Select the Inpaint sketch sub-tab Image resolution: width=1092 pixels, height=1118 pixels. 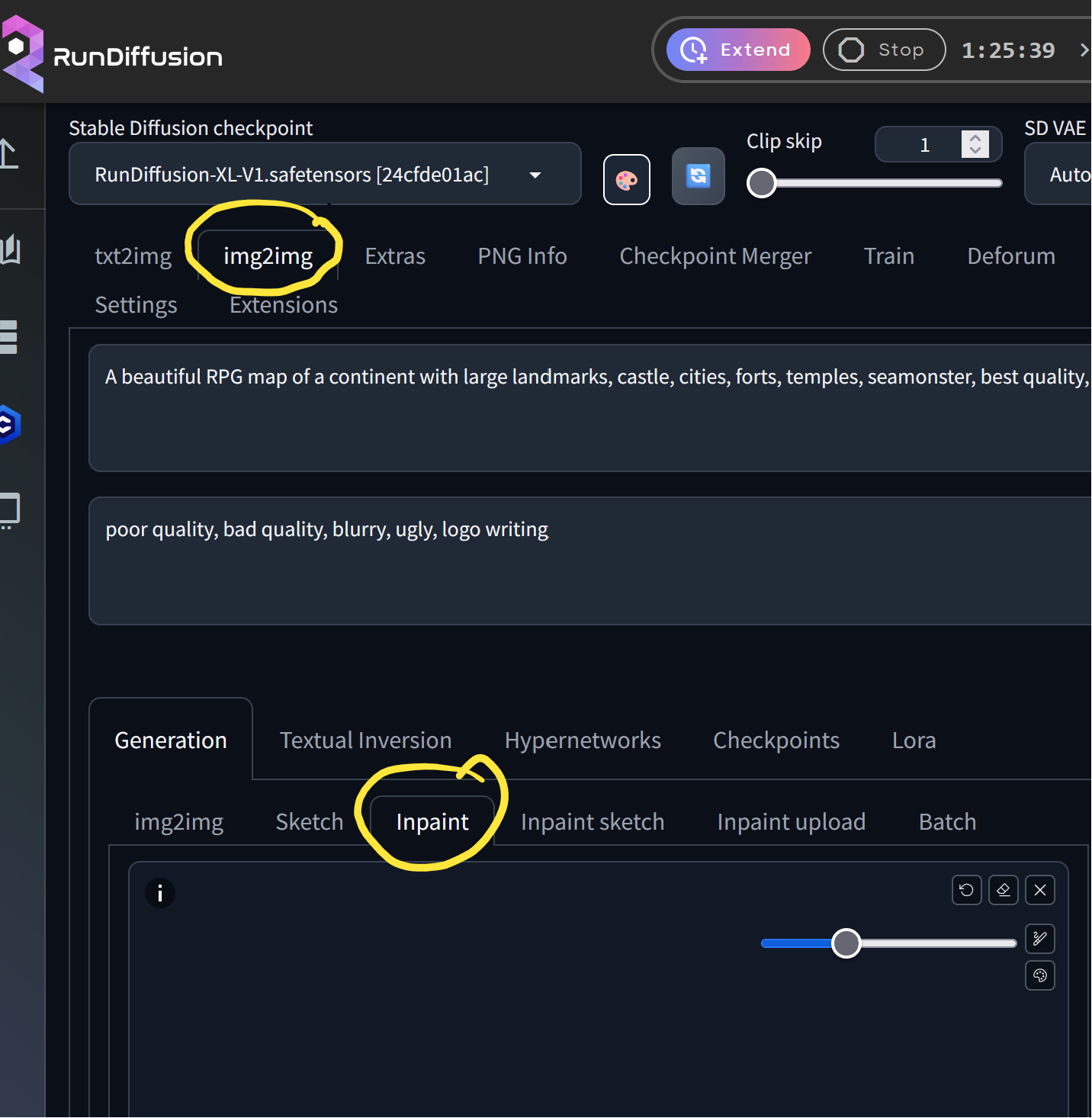click(593, 821)
